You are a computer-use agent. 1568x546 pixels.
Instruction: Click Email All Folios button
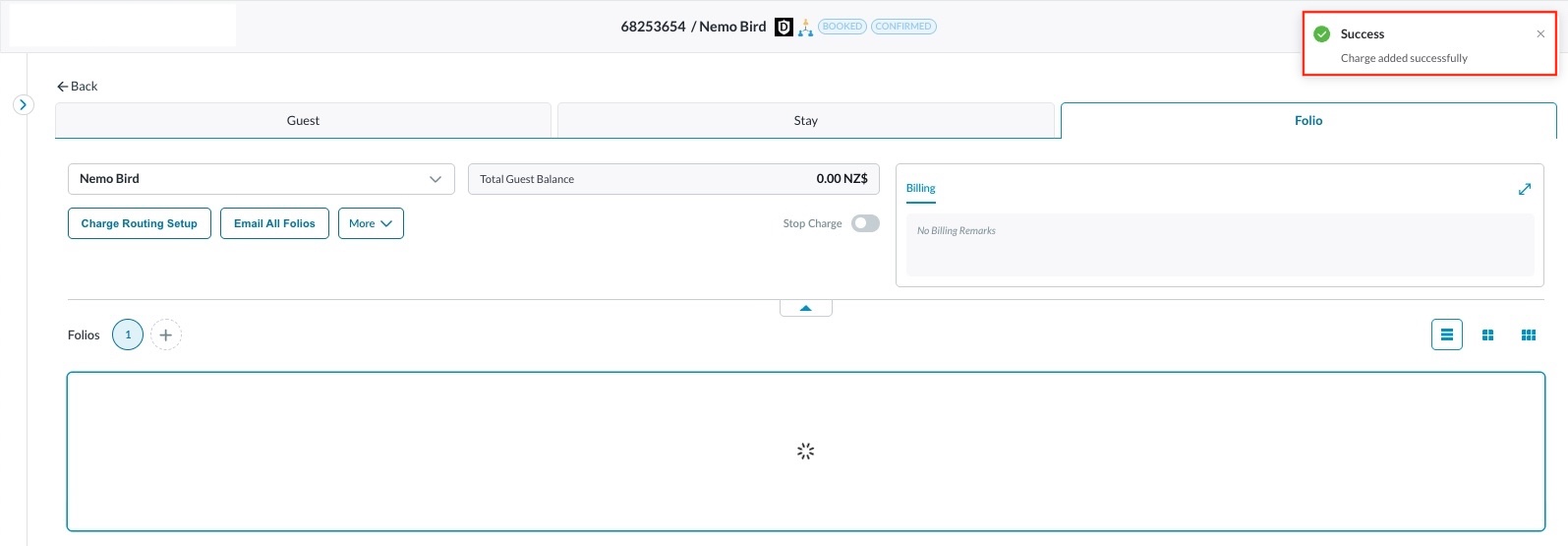(274, 223)
